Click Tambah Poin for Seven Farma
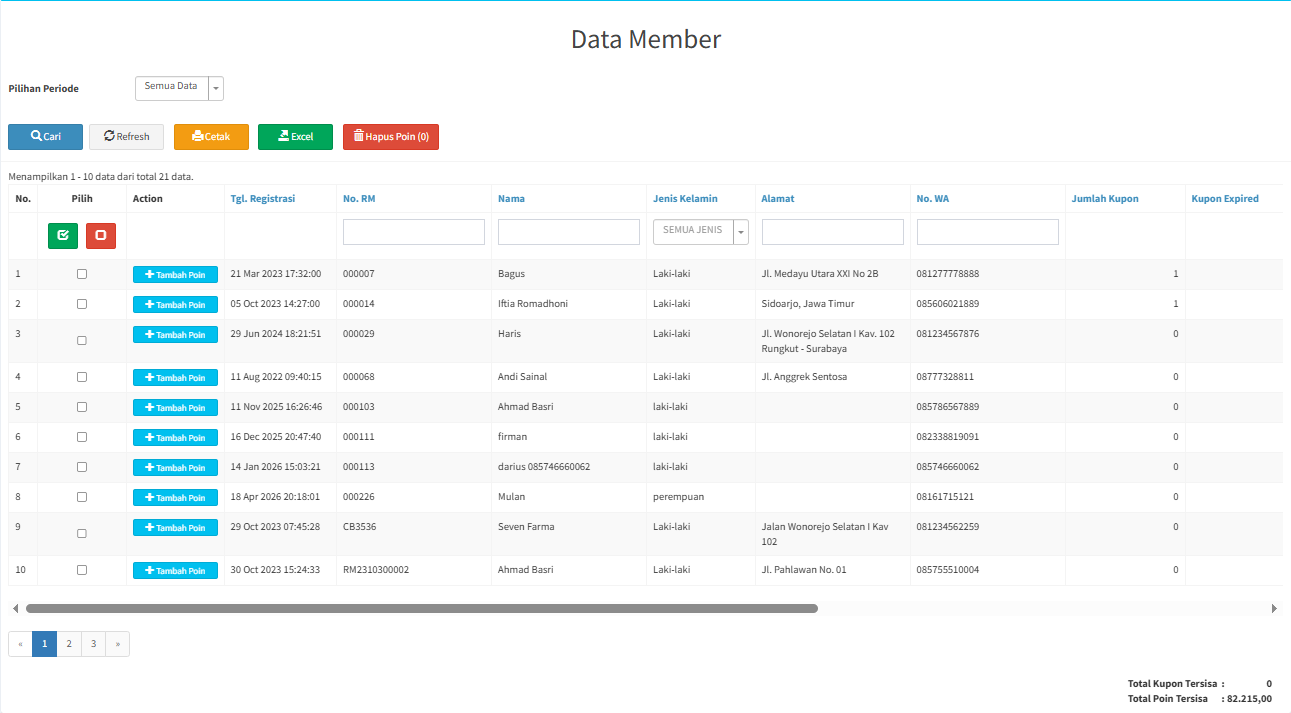This screenshot has height=713, width=1291. pos(175,528)
